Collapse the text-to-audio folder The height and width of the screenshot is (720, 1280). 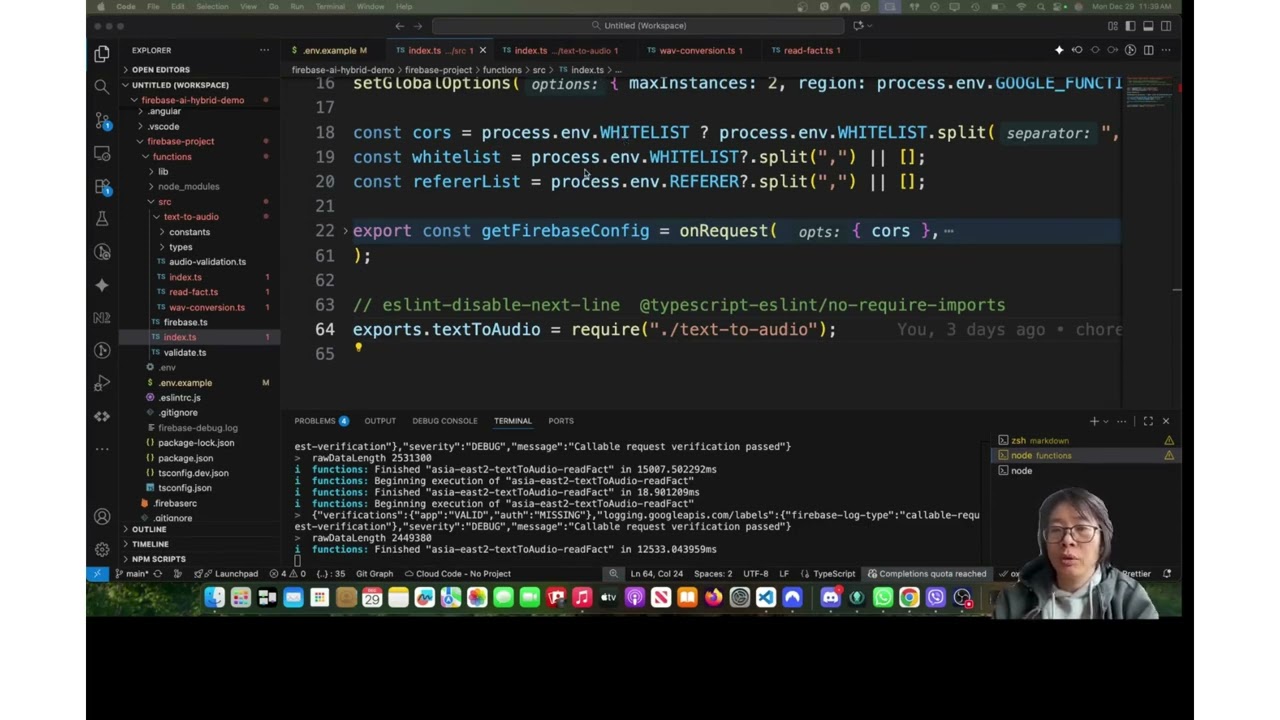click(190, 217)
